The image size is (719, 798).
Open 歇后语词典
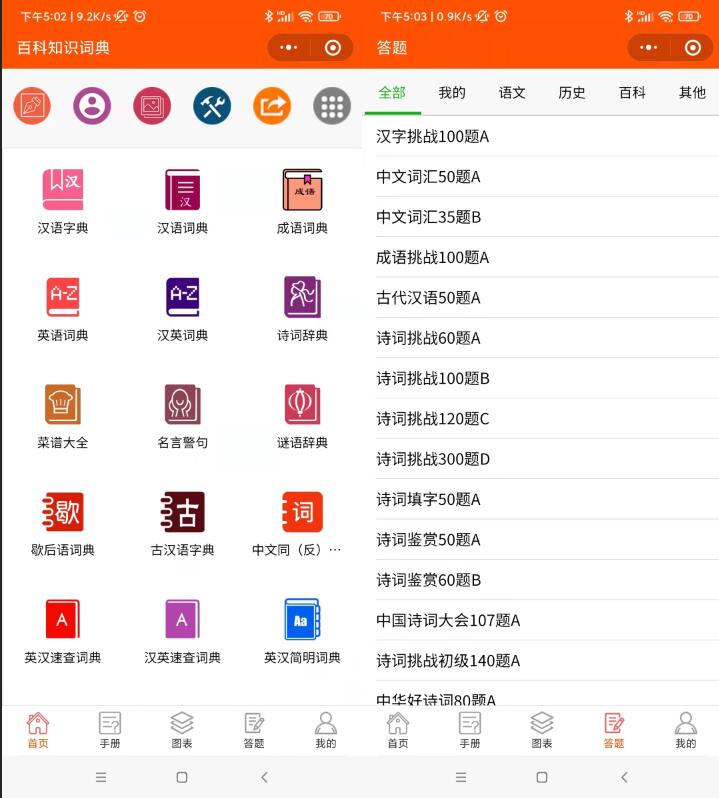tap(63, 524)
